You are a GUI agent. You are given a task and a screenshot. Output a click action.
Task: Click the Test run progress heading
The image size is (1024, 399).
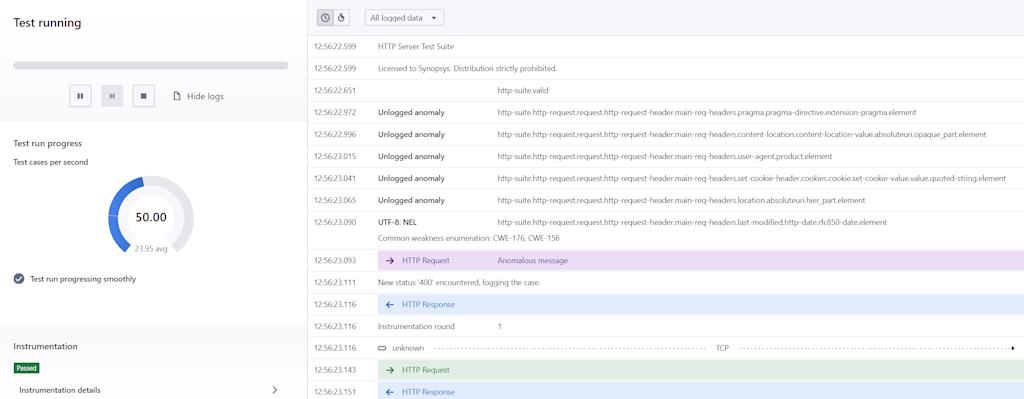pos(48,143)
